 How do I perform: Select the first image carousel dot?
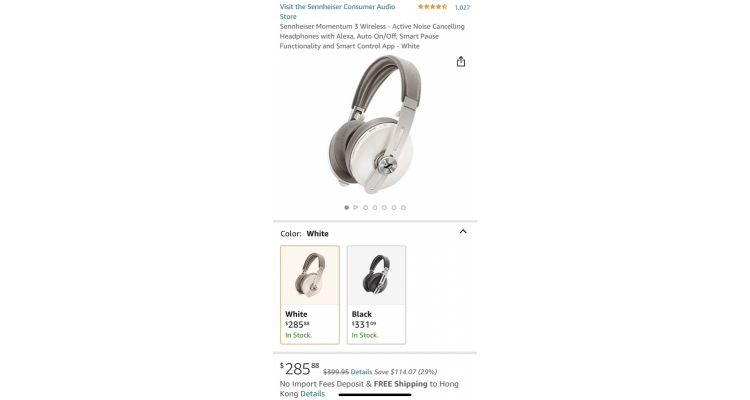(x=346, y=208)
